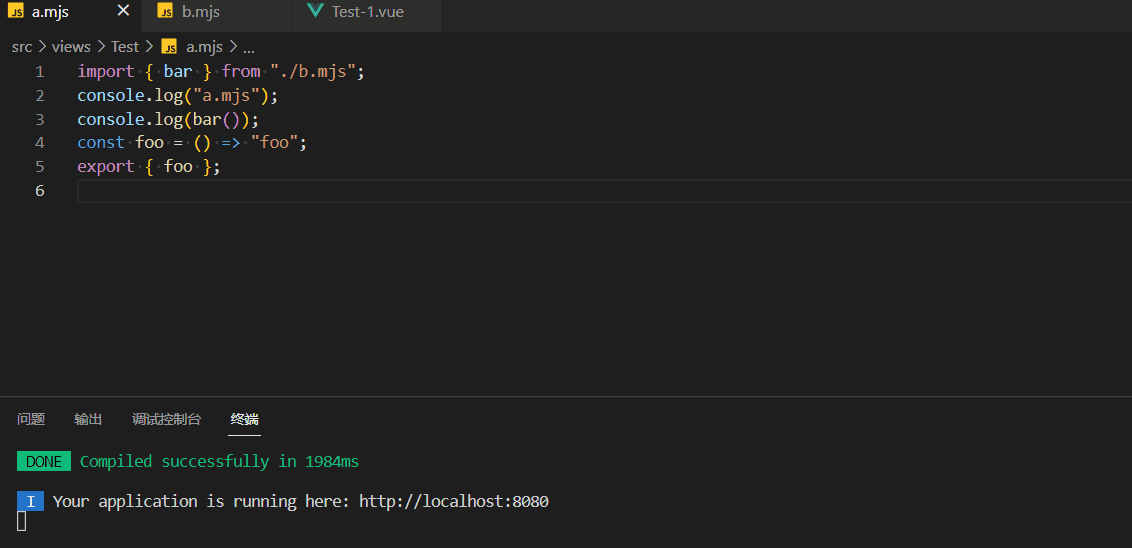This screenshot has height=548, width=1132.
Task: Click the terminal cursor prompt
Action: (x=22, y=521)
